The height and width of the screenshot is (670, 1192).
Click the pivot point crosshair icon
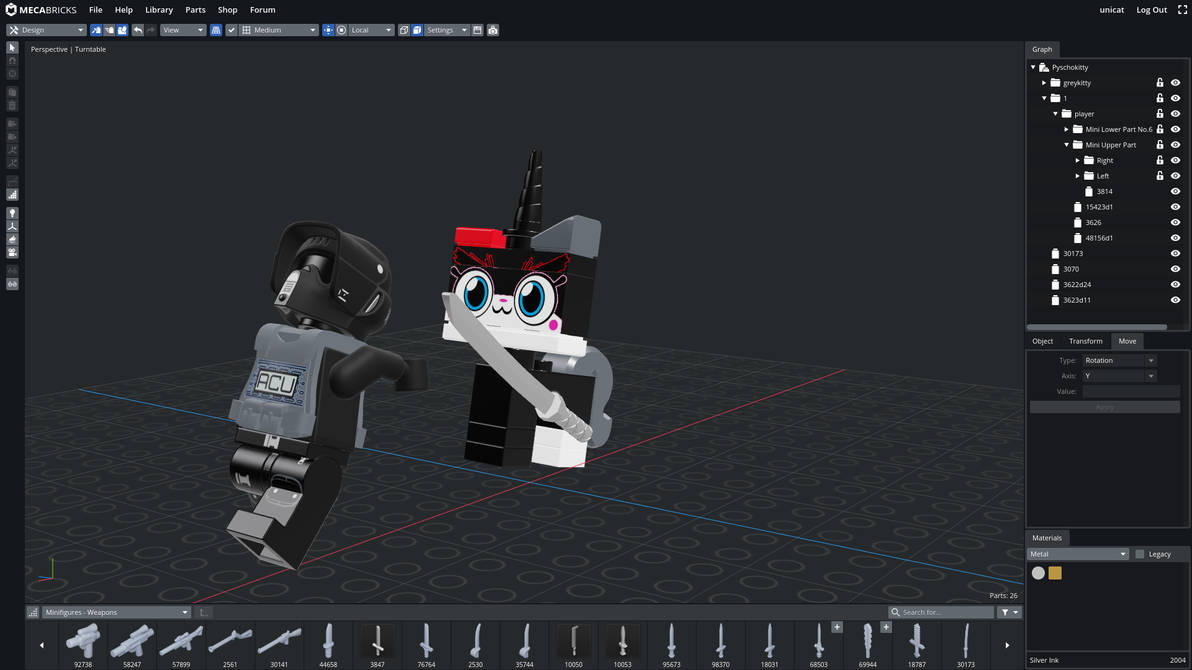click(328, 30)
